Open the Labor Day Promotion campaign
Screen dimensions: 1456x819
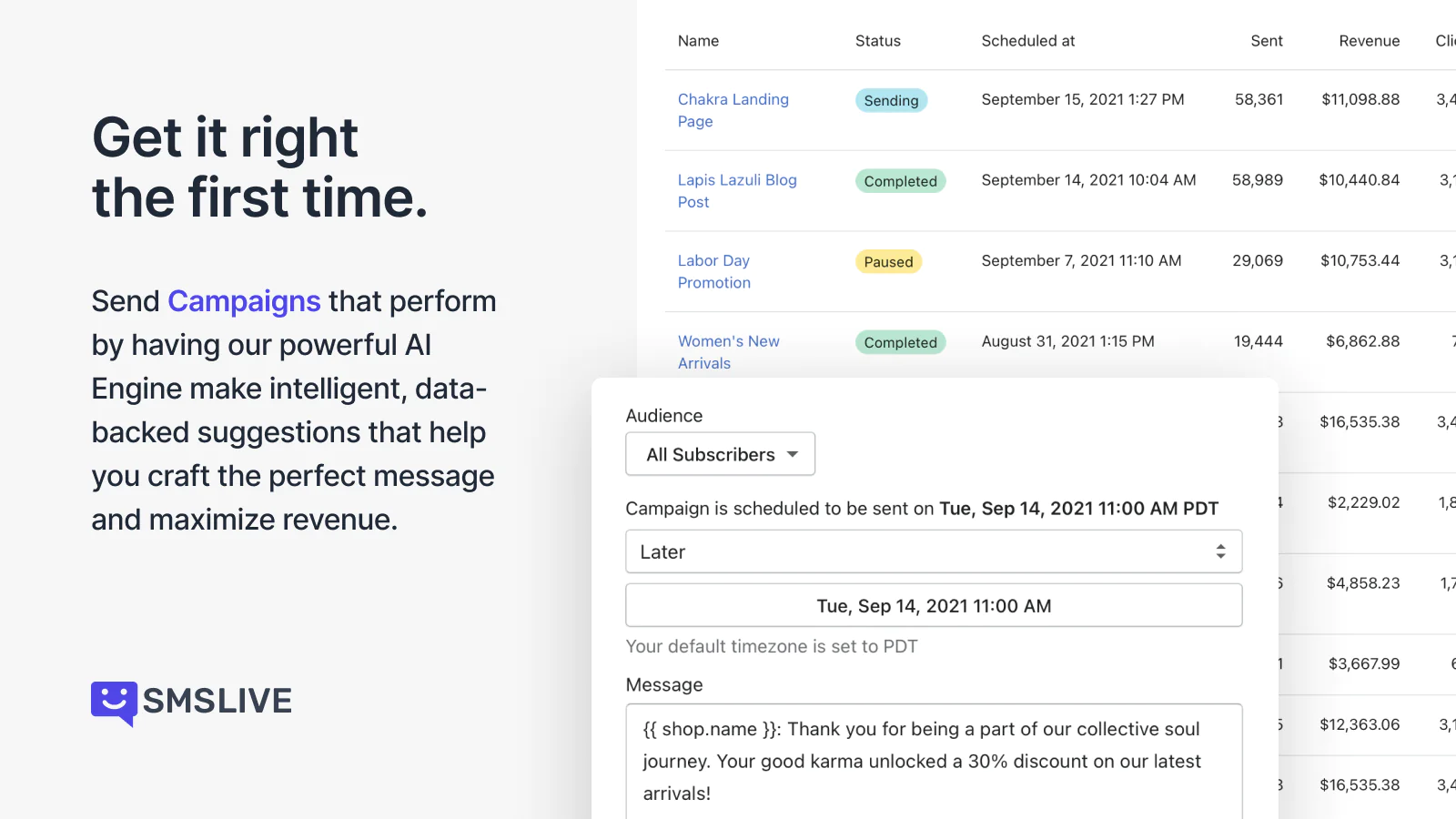click(x=714, y=271)
